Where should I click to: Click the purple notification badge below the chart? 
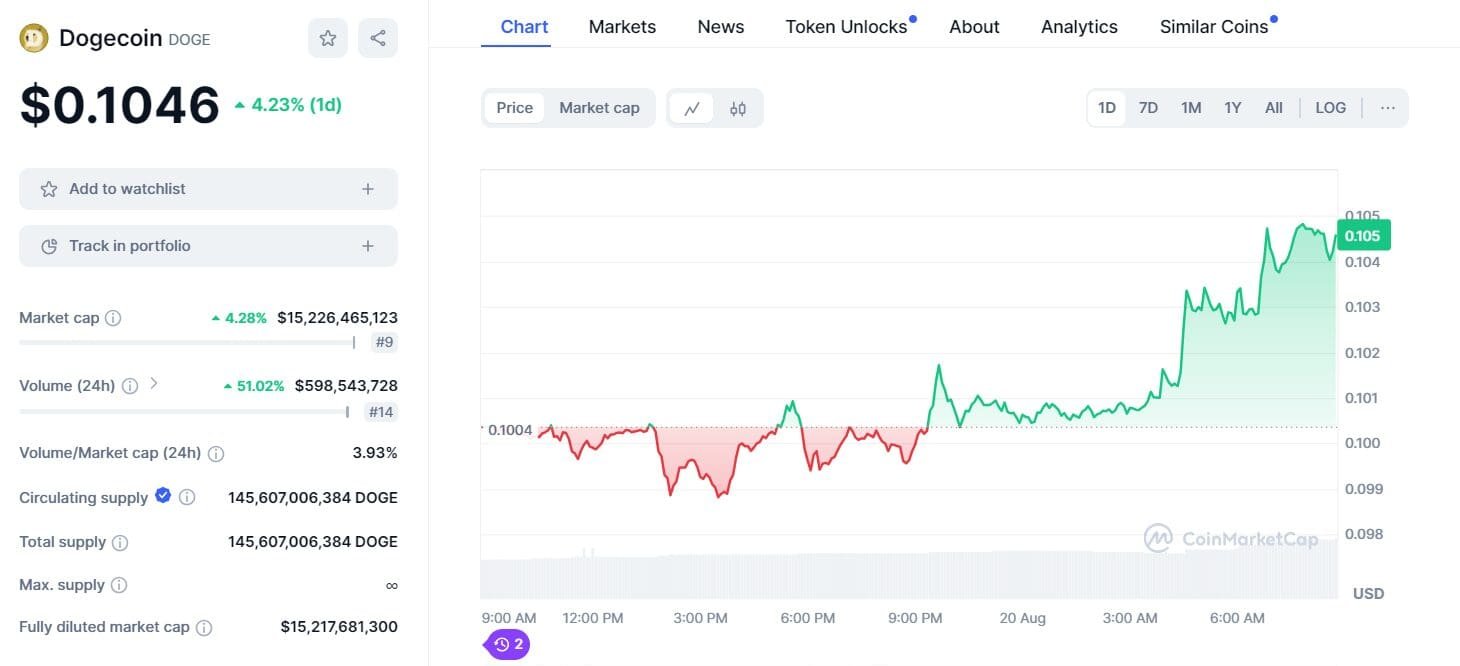[506, 645]
